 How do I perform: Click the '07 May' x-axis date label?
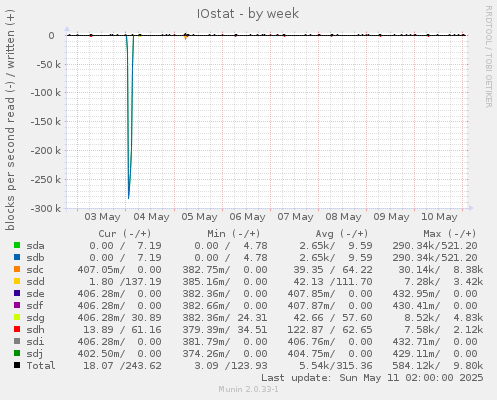click(x=295, y=217)
